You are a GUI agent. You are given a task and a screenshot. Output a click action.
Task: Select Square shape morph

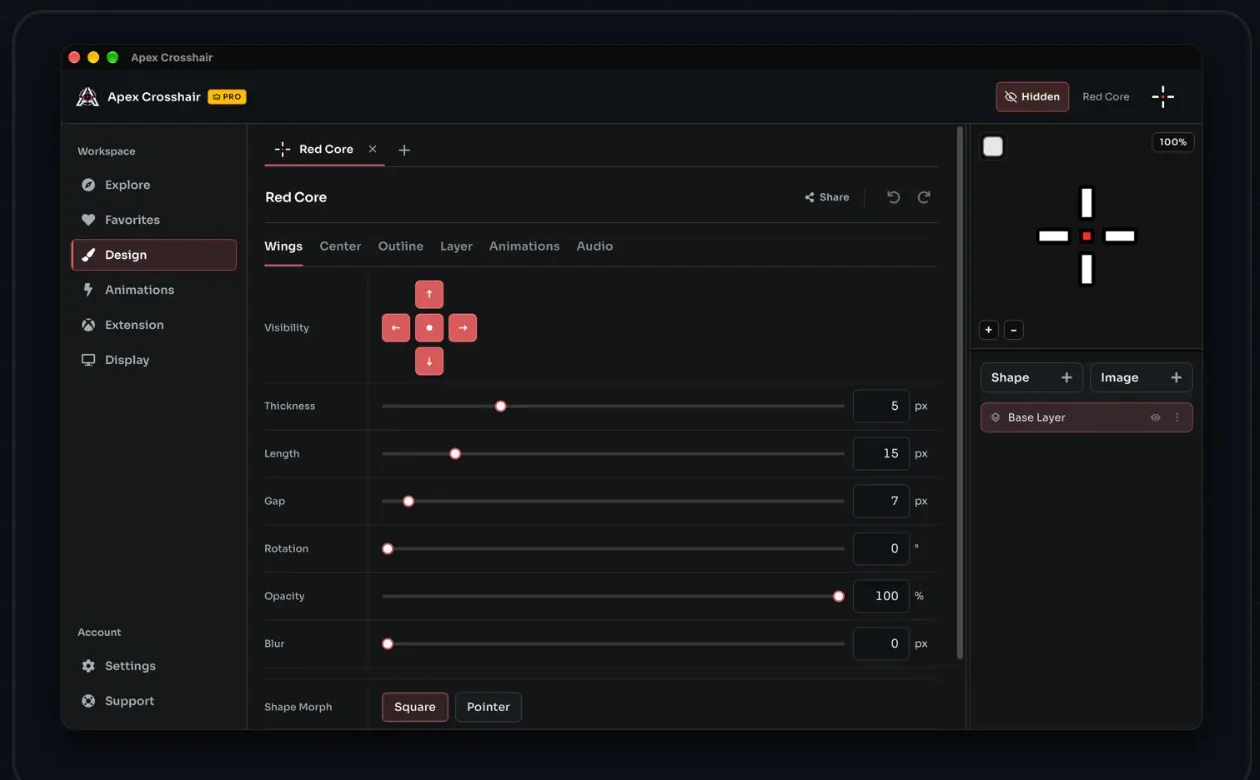click(415, 707)
